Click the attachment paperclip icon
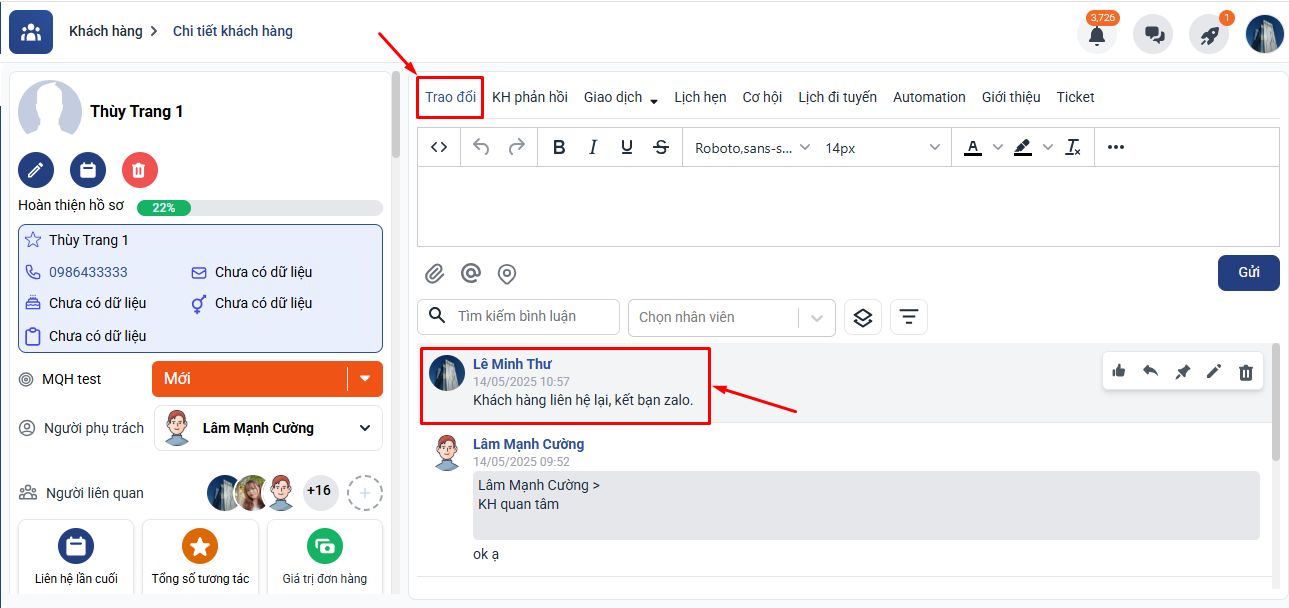 (434, 274)
